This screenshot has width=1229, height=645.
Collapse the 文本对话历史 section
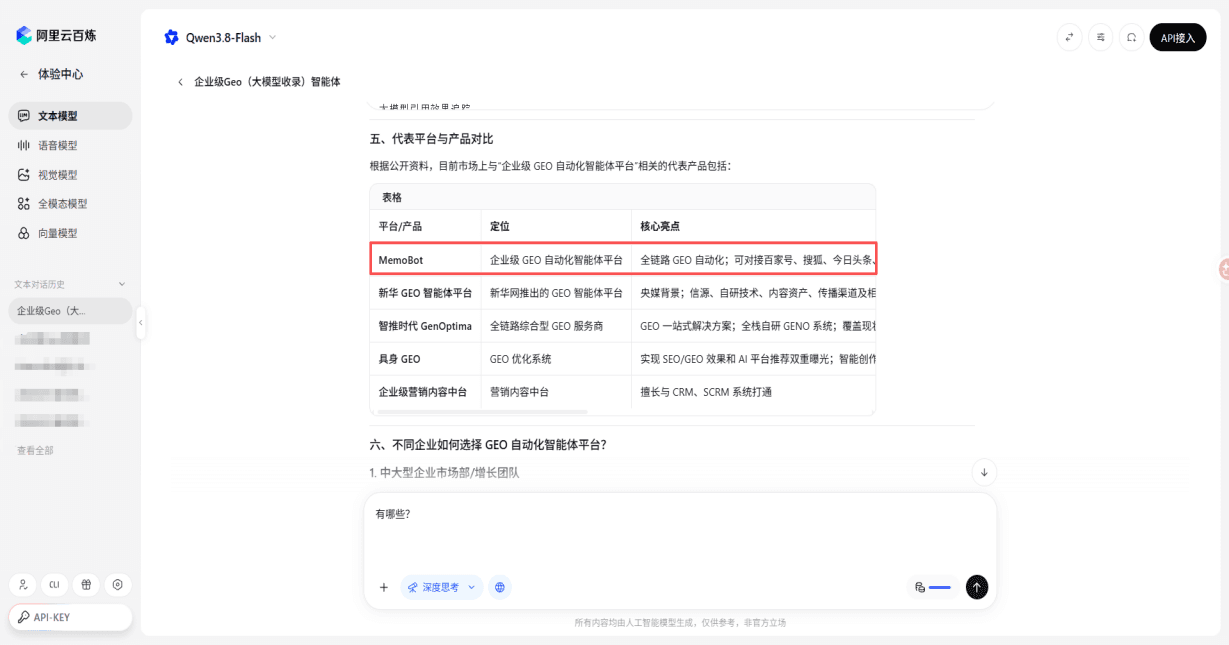(x=122, y=285)
